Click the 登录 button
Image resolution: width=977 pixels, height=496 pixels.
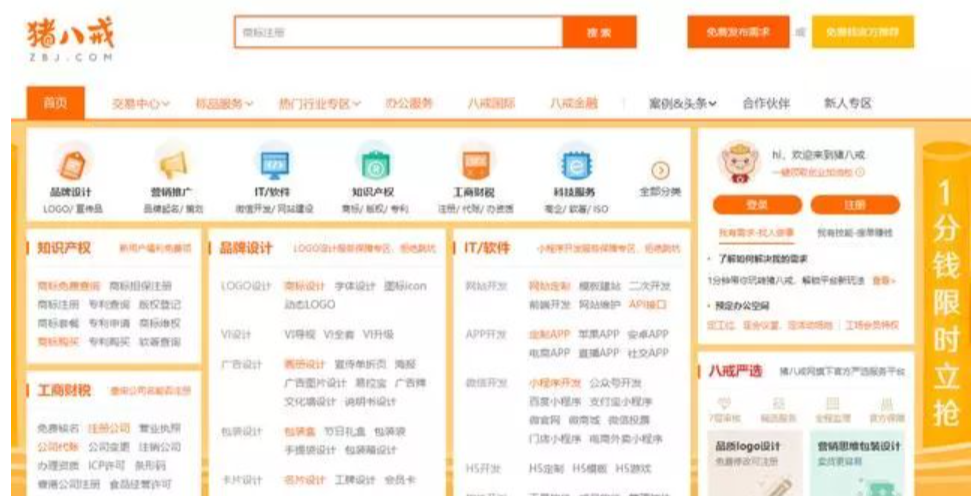(x=757, y=204)
